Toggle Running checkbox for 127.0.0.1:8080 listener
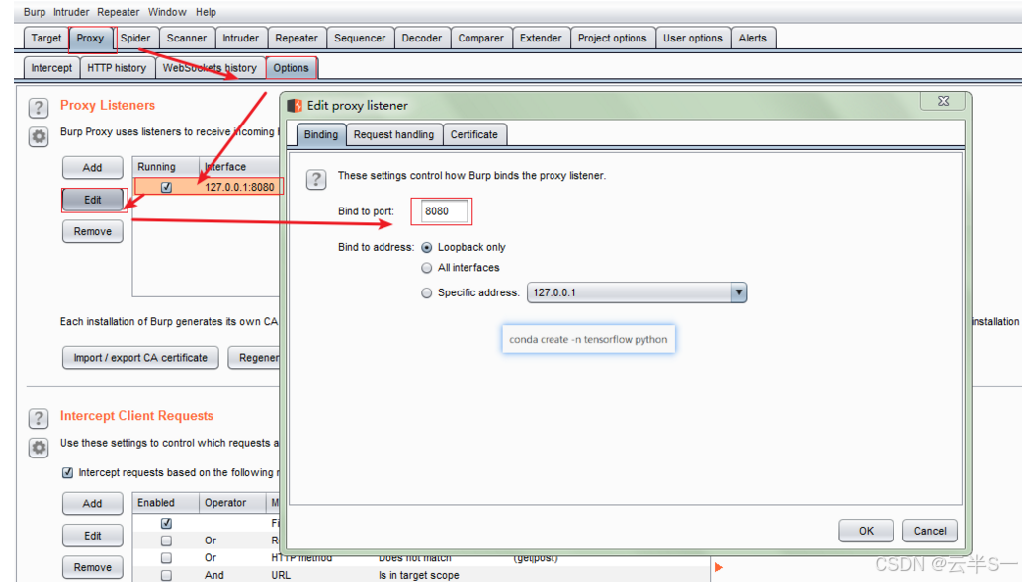The width and height of the screenshot is (1022, 582). (x=166, y=187)
